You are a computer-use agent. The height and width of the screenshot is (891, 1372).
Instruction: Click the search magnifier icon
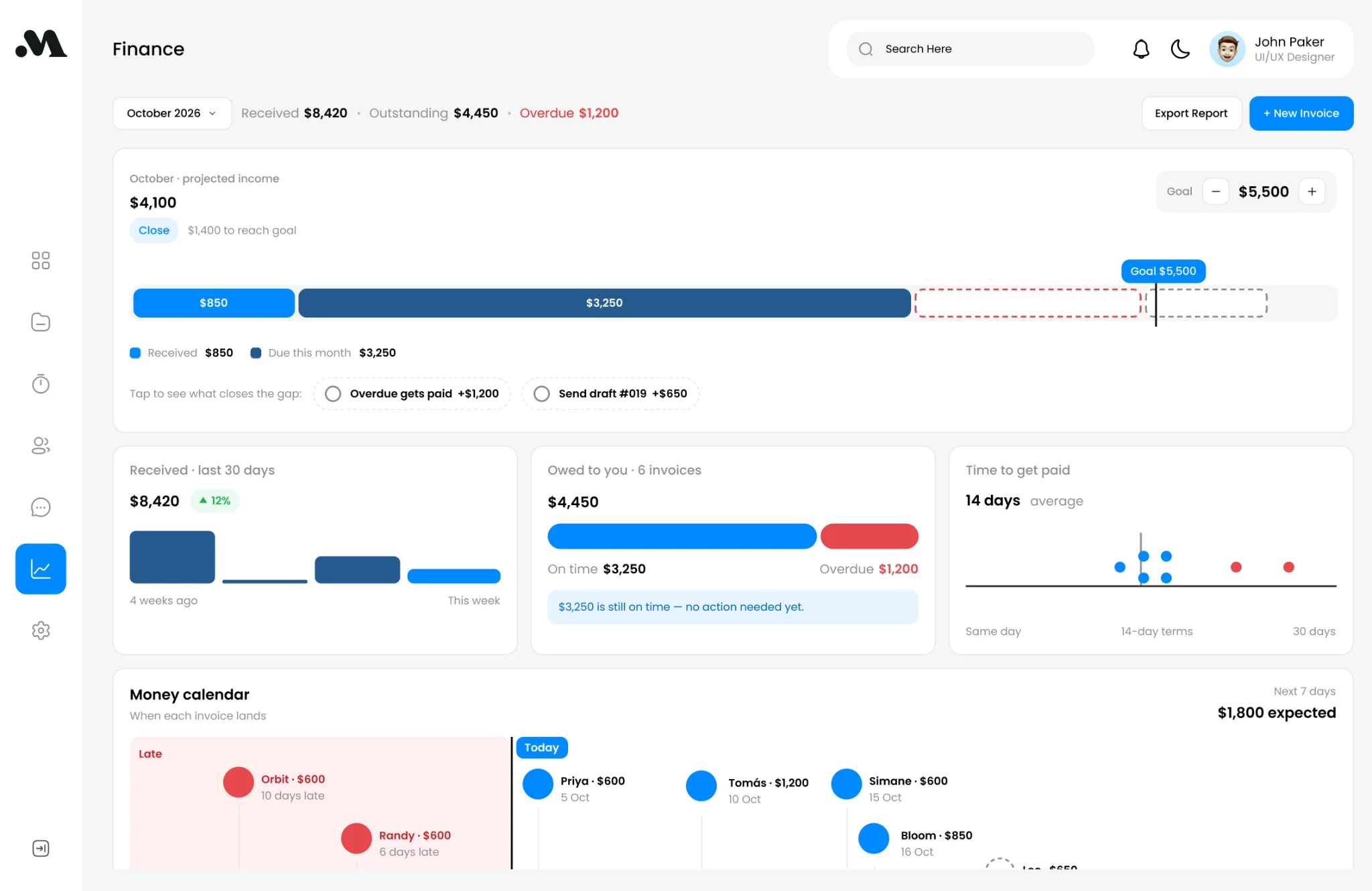866,49
